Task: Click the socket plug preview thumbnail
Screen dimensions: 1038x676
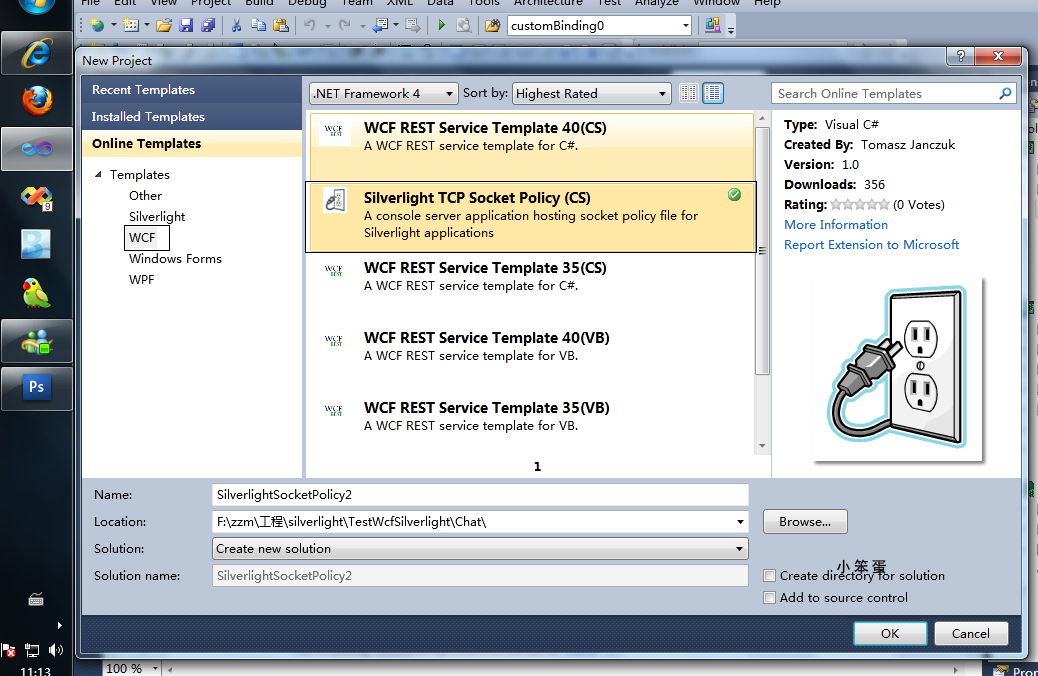Action: [898, 369]
